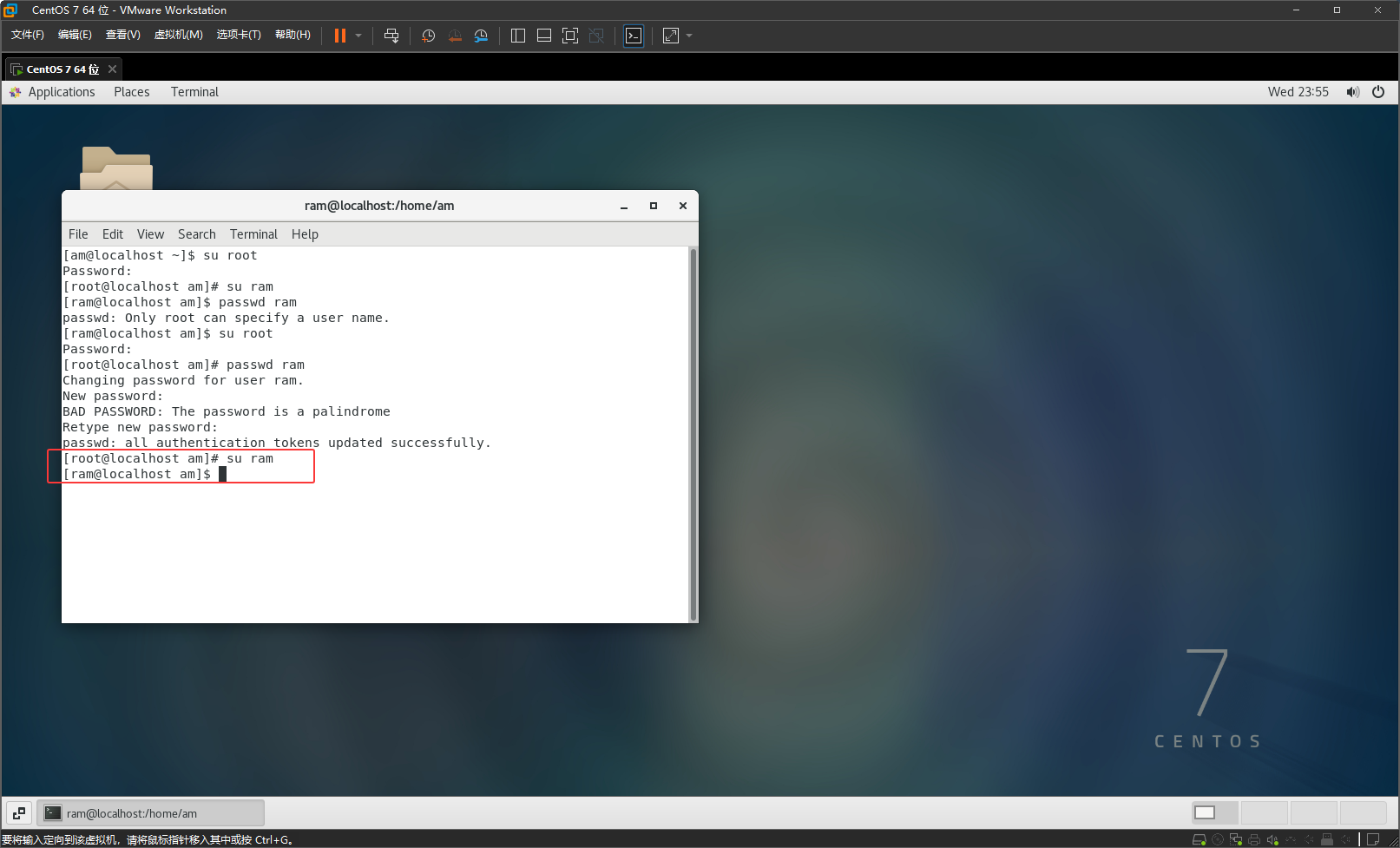1400x848 pixels.
Task: Open the terminal's Search menu
Action: click(197, 234)
